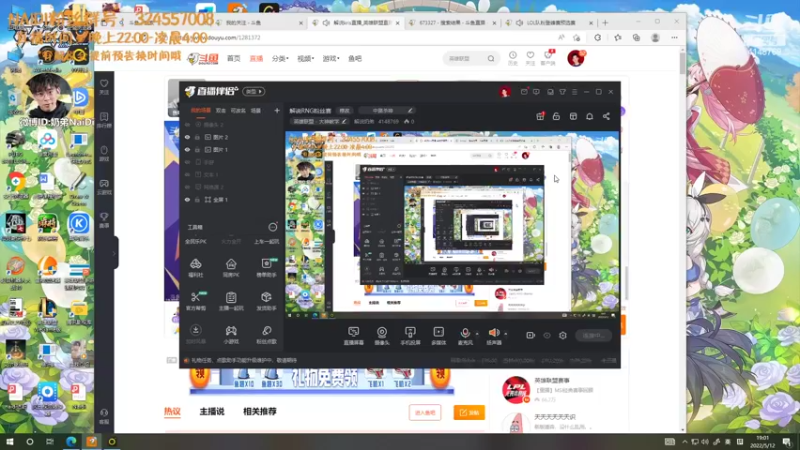Image resolution: width=800 pixels, height=450 pixels.
Task: Open the 分类 dropdown in Douyu navigation
Action: tap(280, 59)
